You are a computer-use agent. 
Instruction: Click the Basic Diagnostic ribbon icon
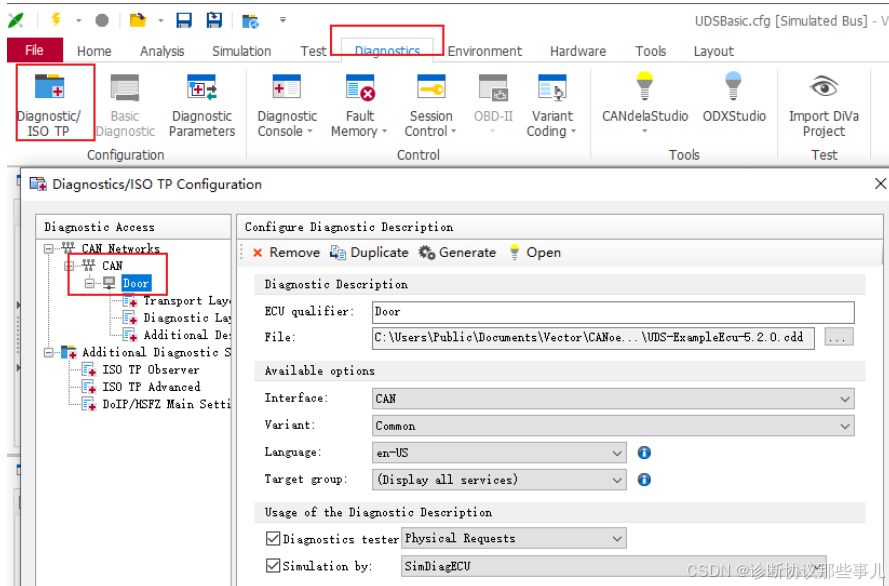point(125,105)
